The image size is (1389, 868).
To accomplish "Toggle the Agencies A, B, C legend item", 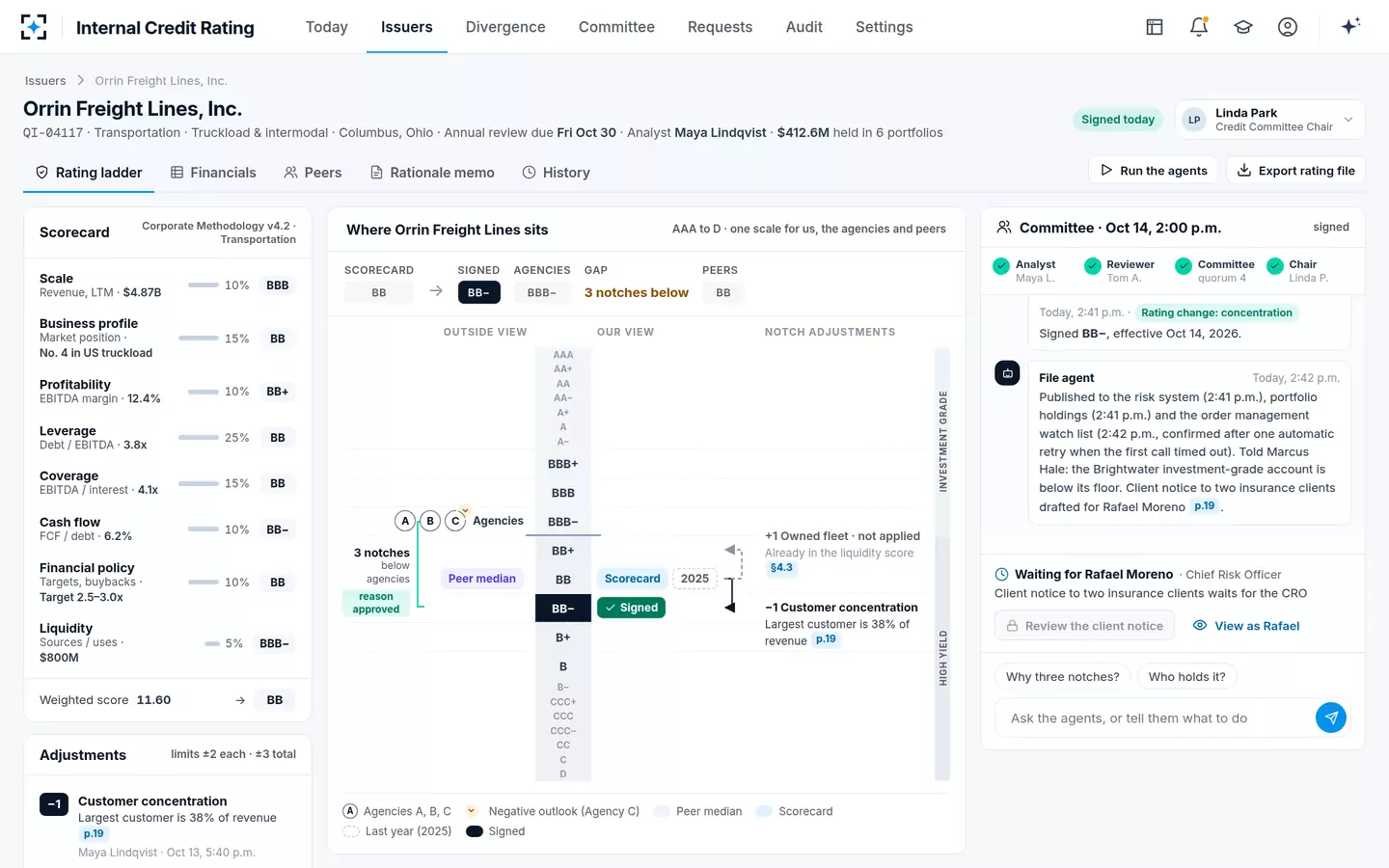I will [x=396, y=811].
